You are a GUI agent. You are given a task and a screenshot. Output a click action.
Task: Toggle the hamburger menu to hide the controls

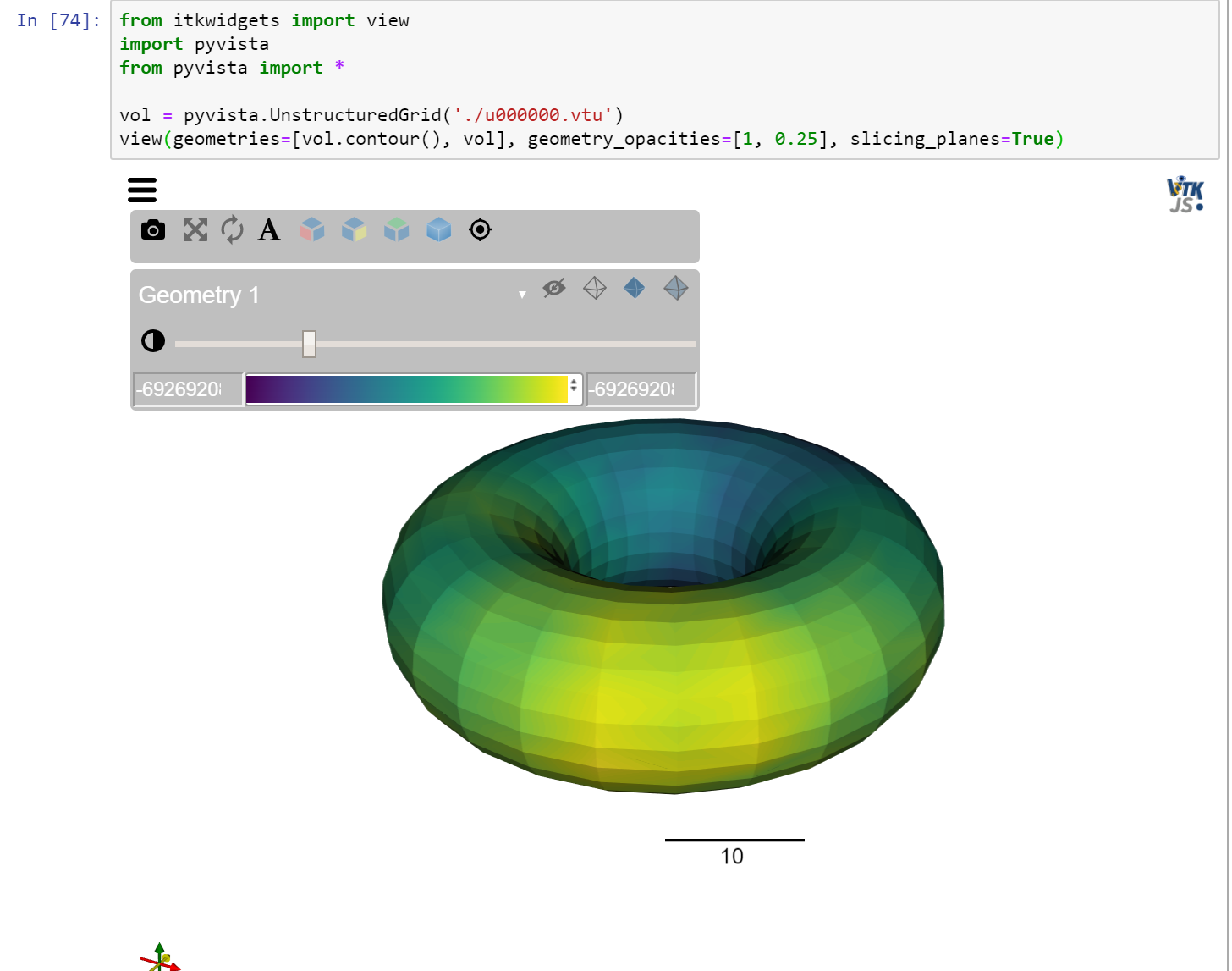(x=142, y=190)
